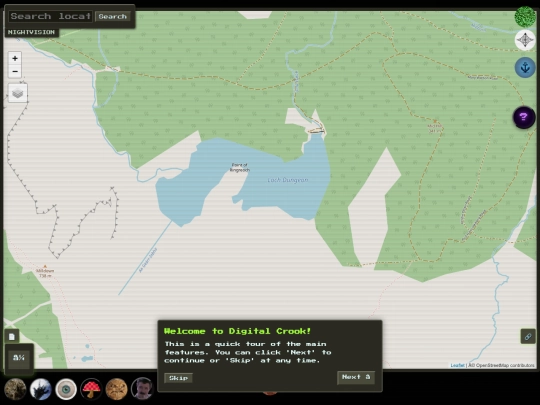Select the red mushroom avatar
The height and width of the screenshot is (405, 540).
pyautogui.click(x=91, y=389)
